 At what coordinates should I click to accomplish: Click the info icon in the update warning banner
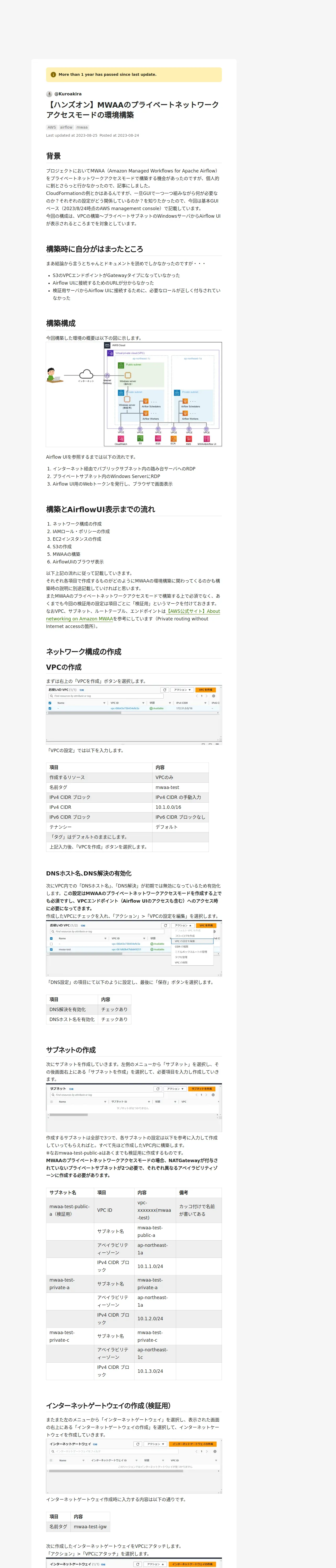(x=53, y=75)
